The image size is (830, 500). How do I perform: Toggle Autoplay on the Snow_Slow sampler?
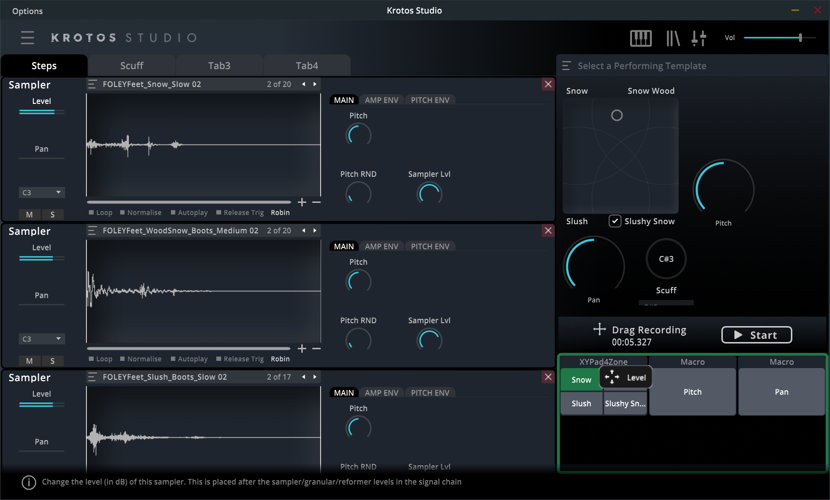click(189, 213)
